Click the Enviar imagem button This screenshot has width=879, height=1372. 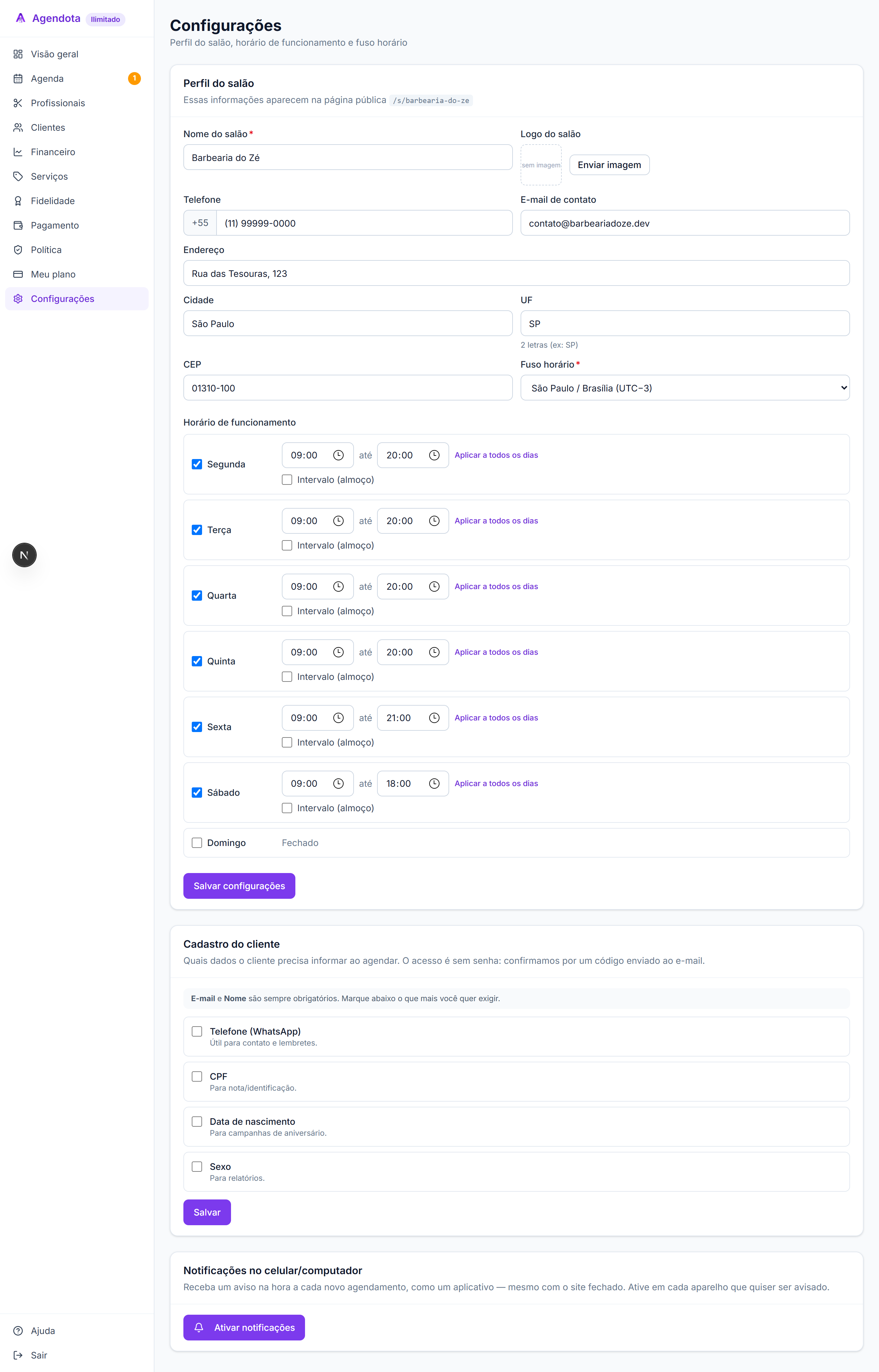click(x=609, y=165)
